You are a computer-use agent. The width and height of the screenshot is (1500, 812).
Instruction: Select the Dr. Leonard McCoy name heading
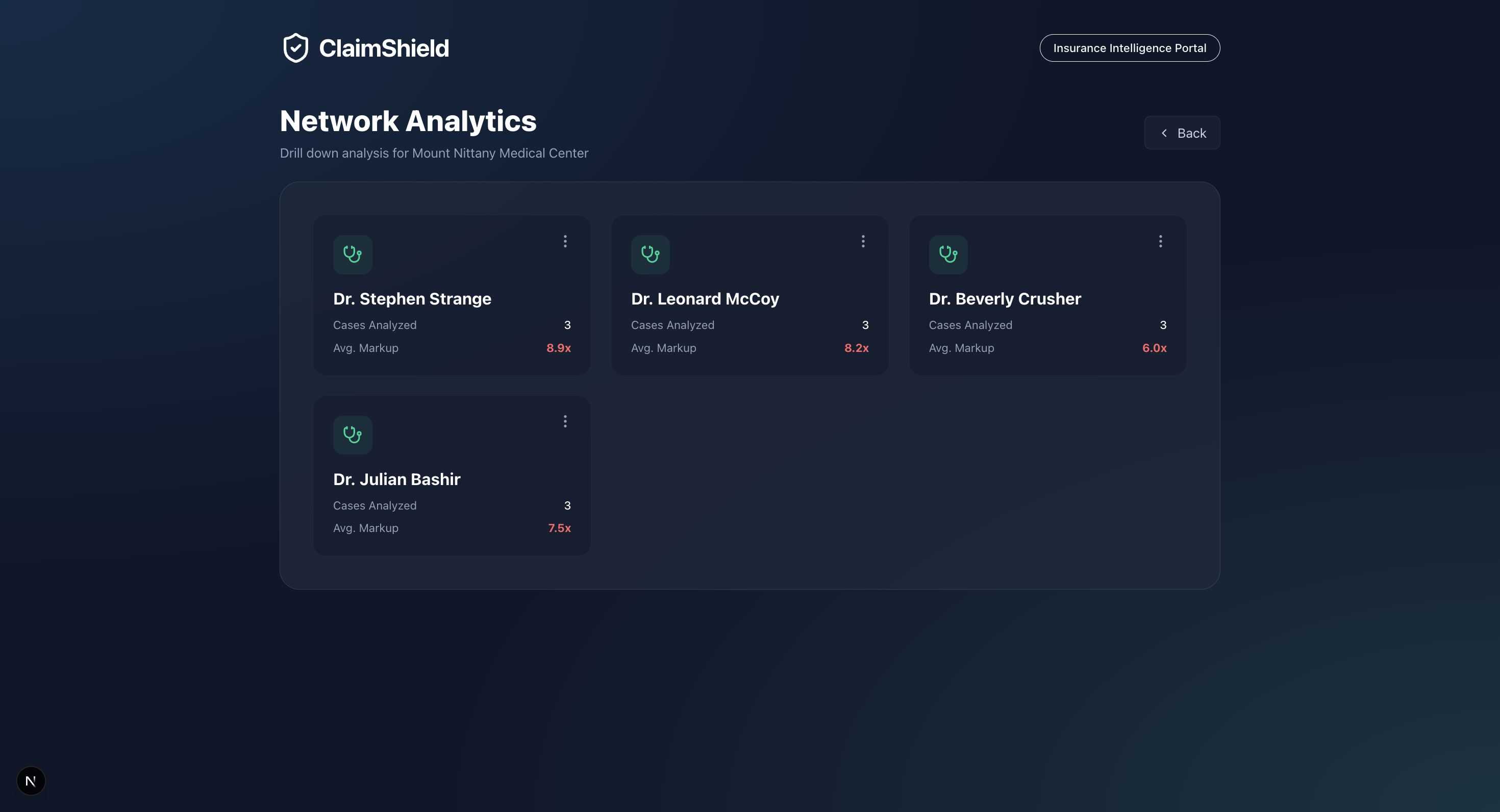point(705,298)
